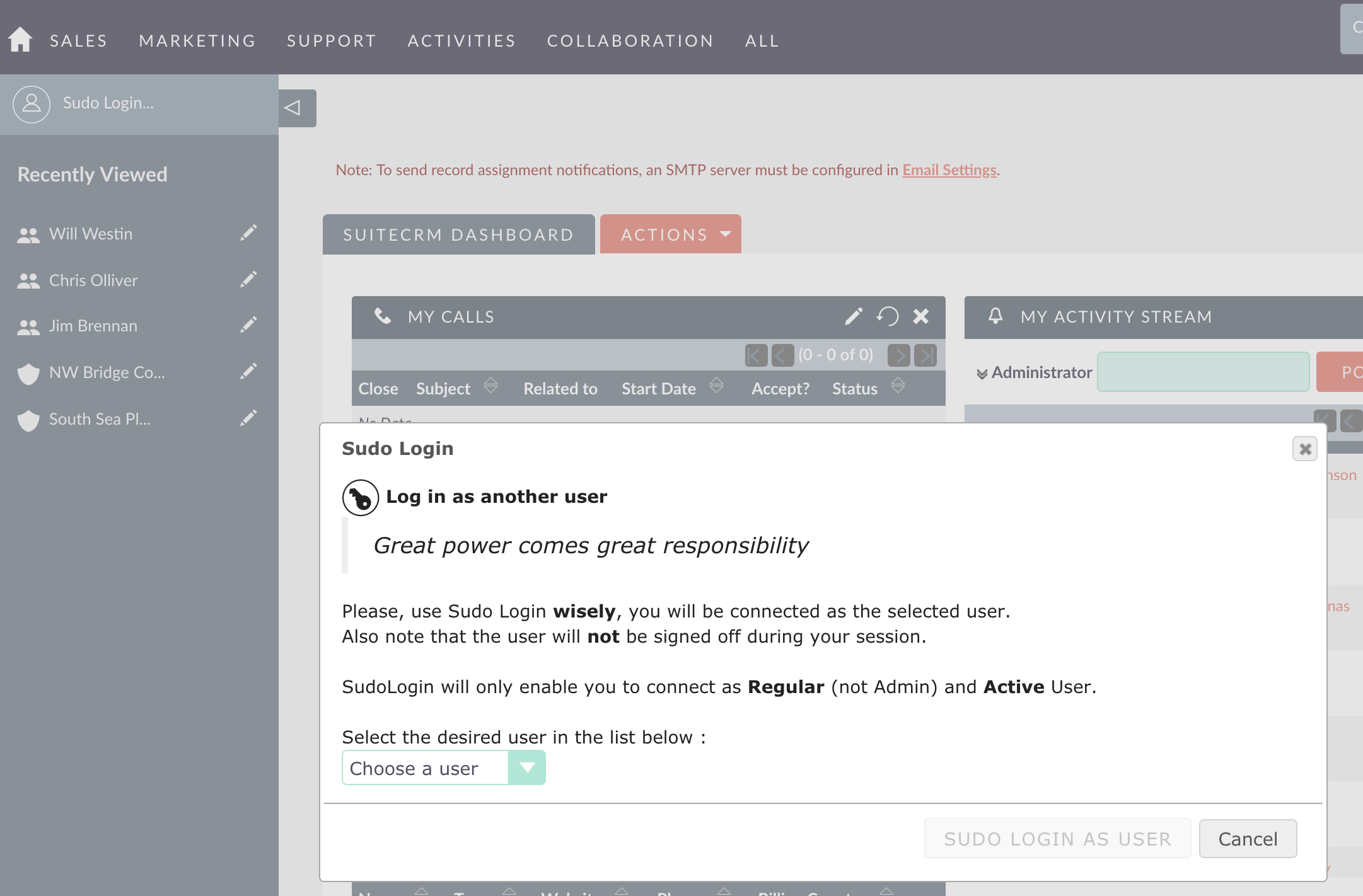1363x896 pixels.
Task: Click the Sudo Login user avatar icon
Action: (31, 103)
